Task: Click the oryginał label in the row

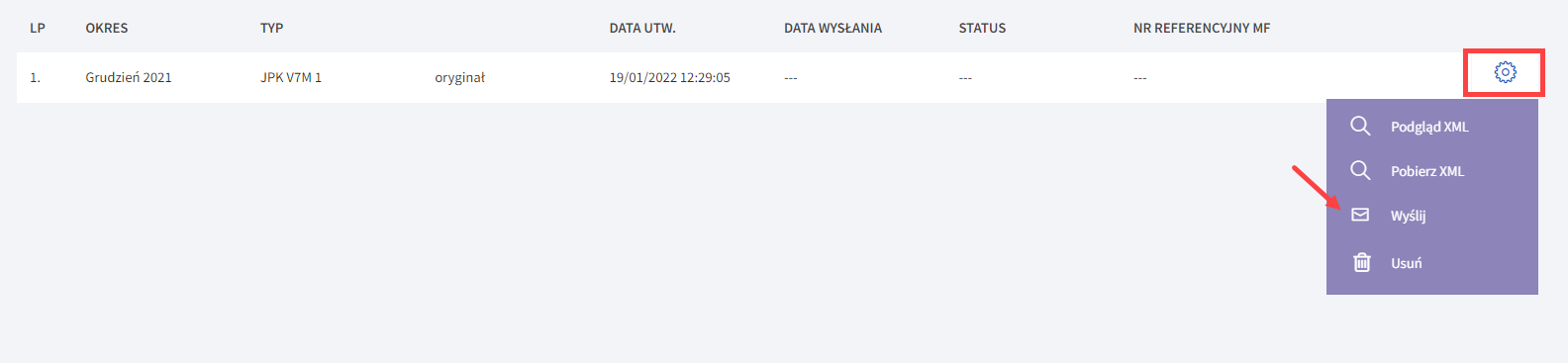Action: click(x=459, y=77)
